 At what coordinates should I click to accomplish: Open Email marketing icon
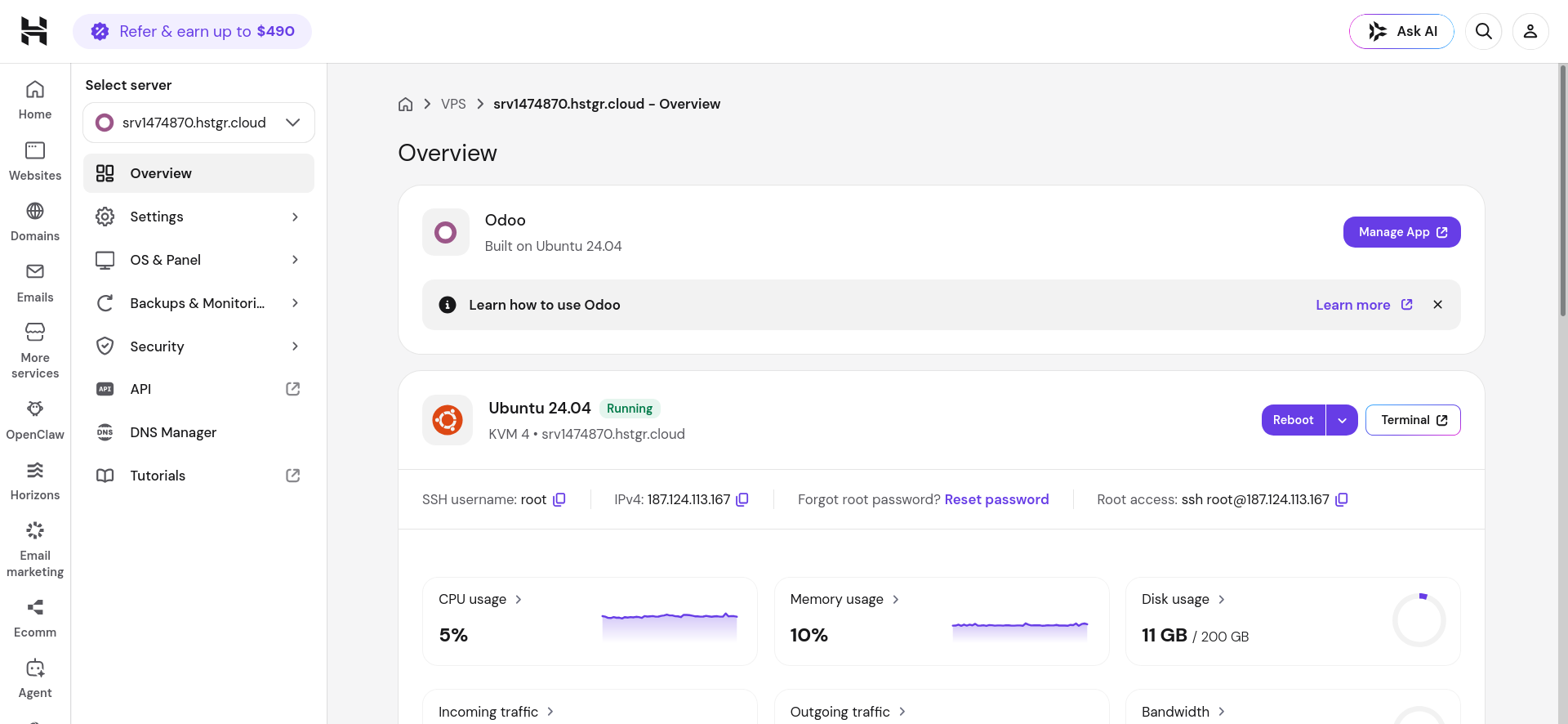point(35,530)
